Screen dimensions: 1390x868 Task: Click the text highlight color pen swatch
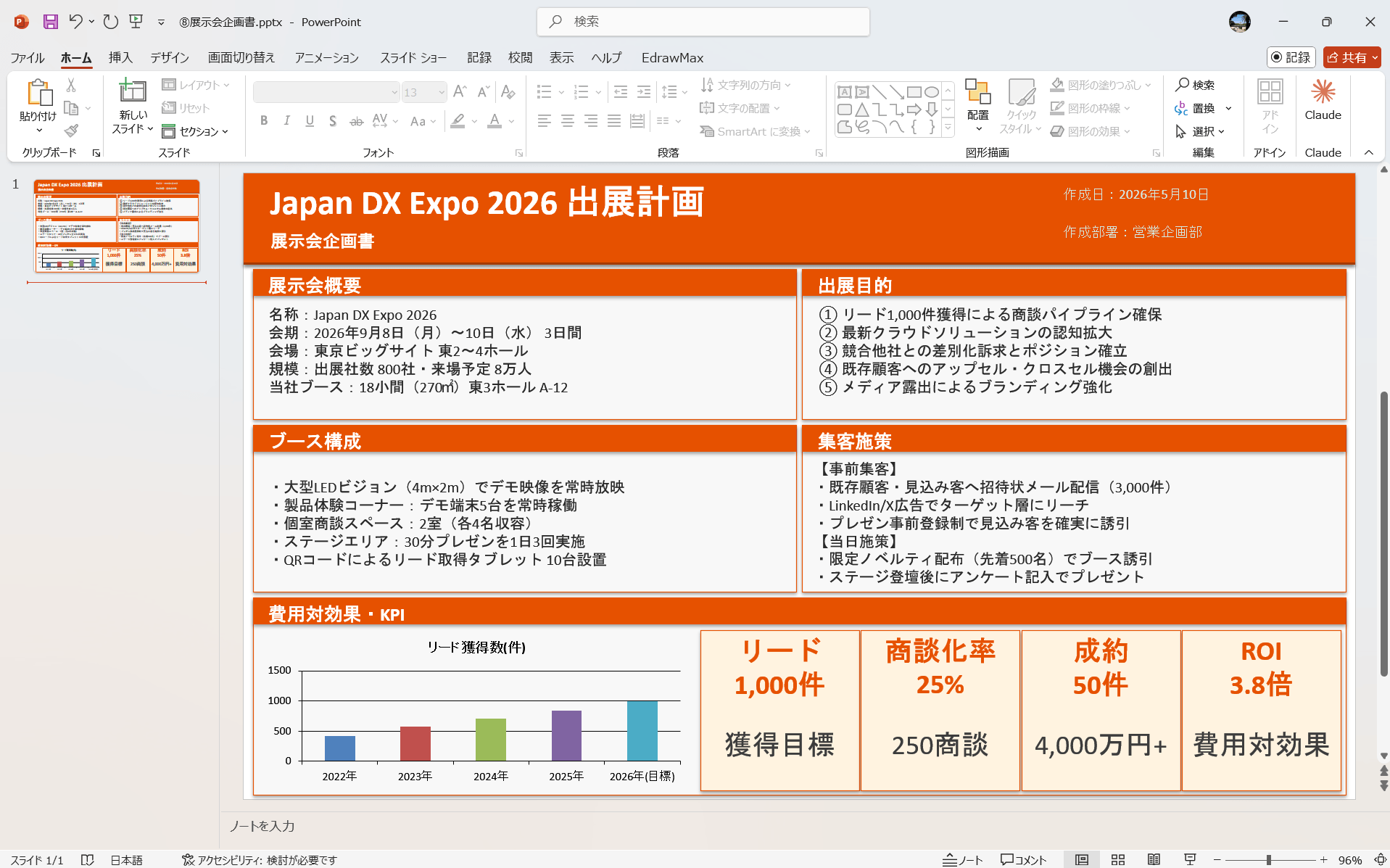click(458, 121)
